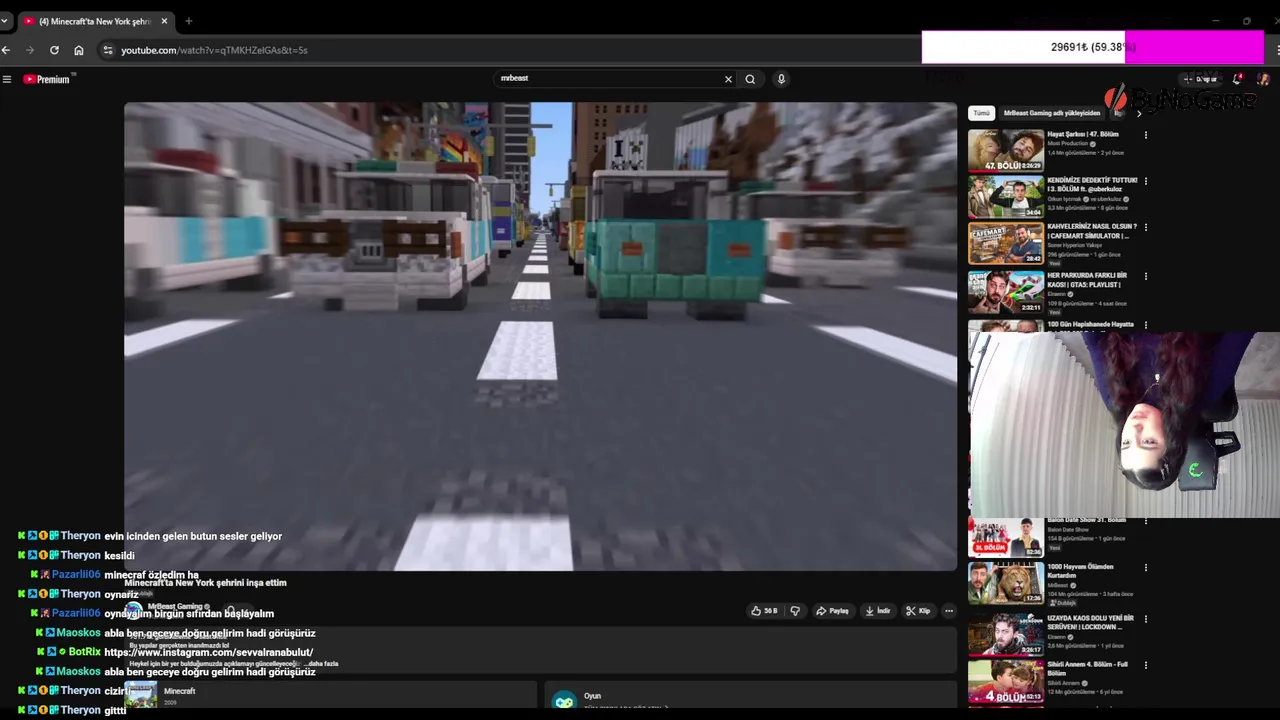Open GTA5 PLAYLIST video thumbnail
This screenshot has width=1280, height=720.
1005,292
